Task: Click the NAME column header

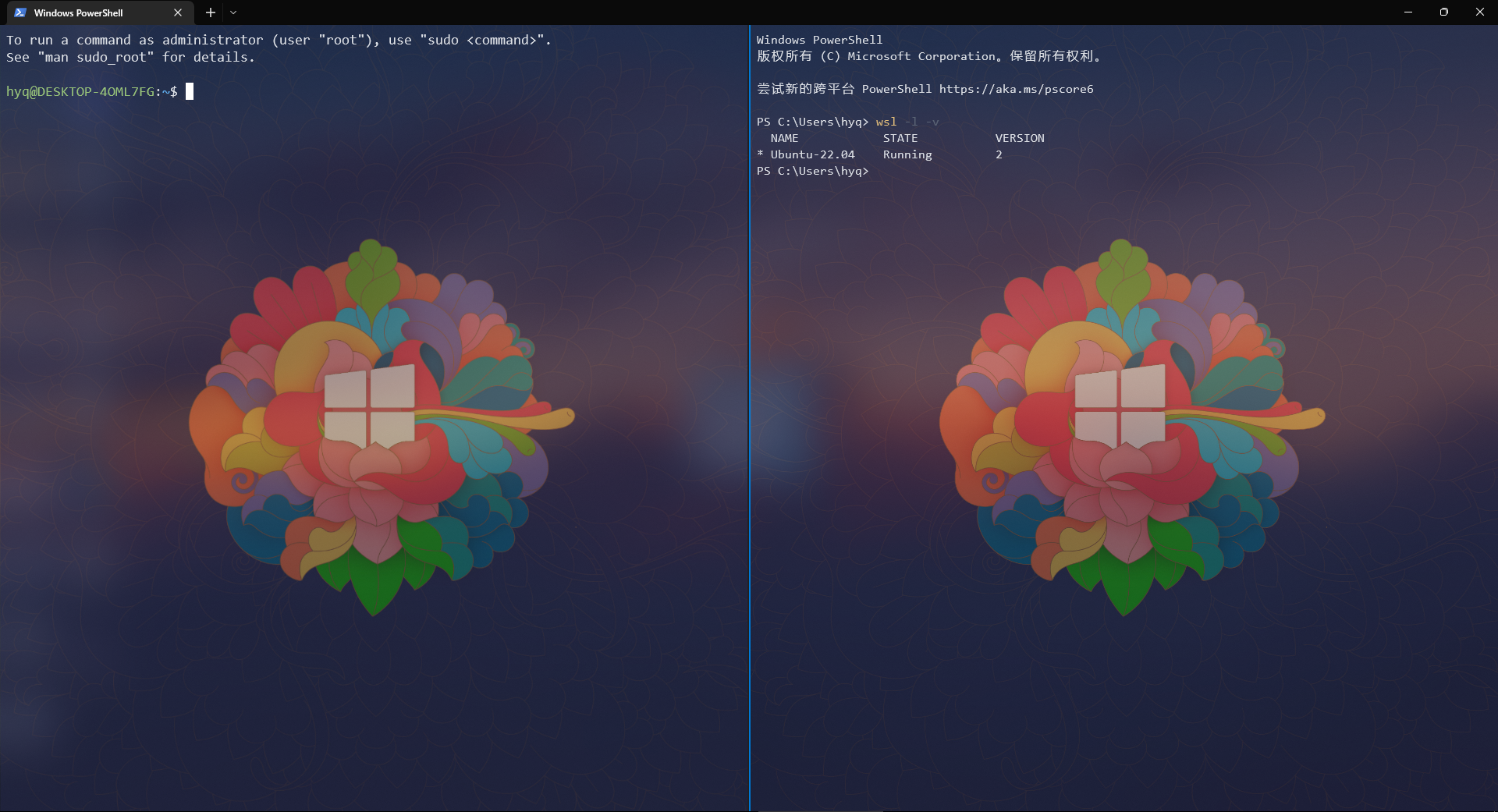Action: (x=784, y=138)
